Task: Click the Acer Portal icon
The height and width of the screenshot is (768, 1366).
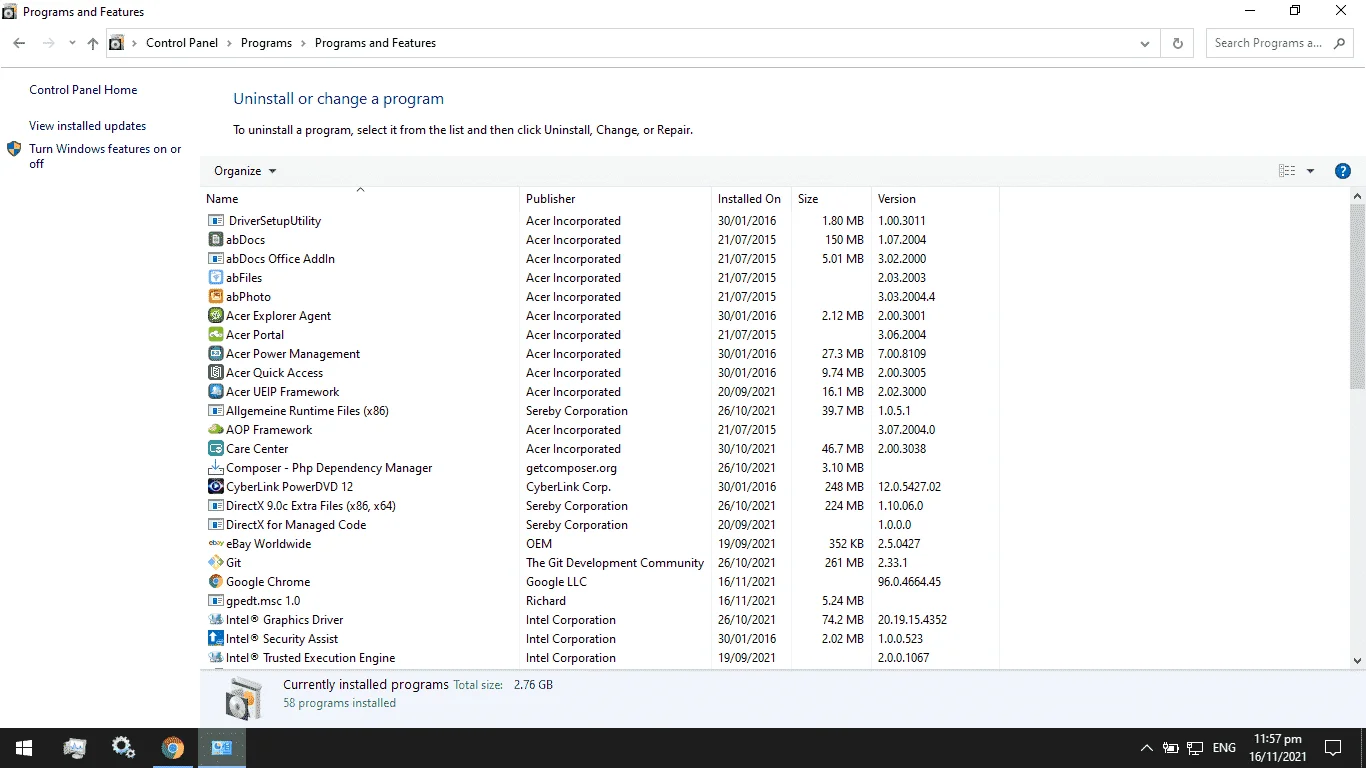Action: [x=215, y=335]
